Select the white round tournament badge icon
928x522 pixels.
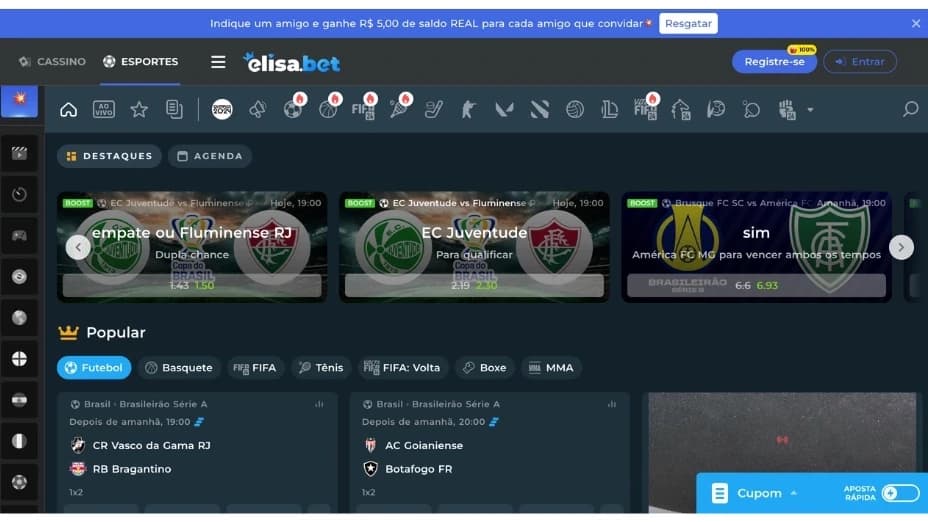click(x=222, y=109)
